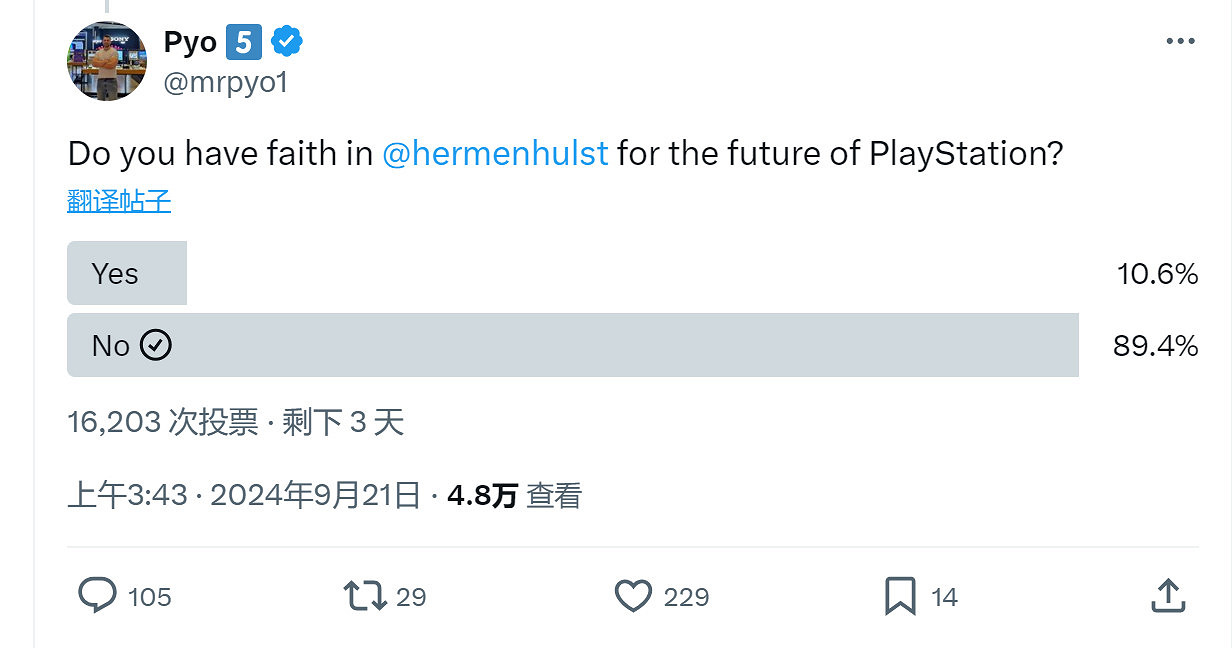Screen dimensions: 1232x648
Task: Expand replies by clicking the reply count 105
Action: (148, 596)
